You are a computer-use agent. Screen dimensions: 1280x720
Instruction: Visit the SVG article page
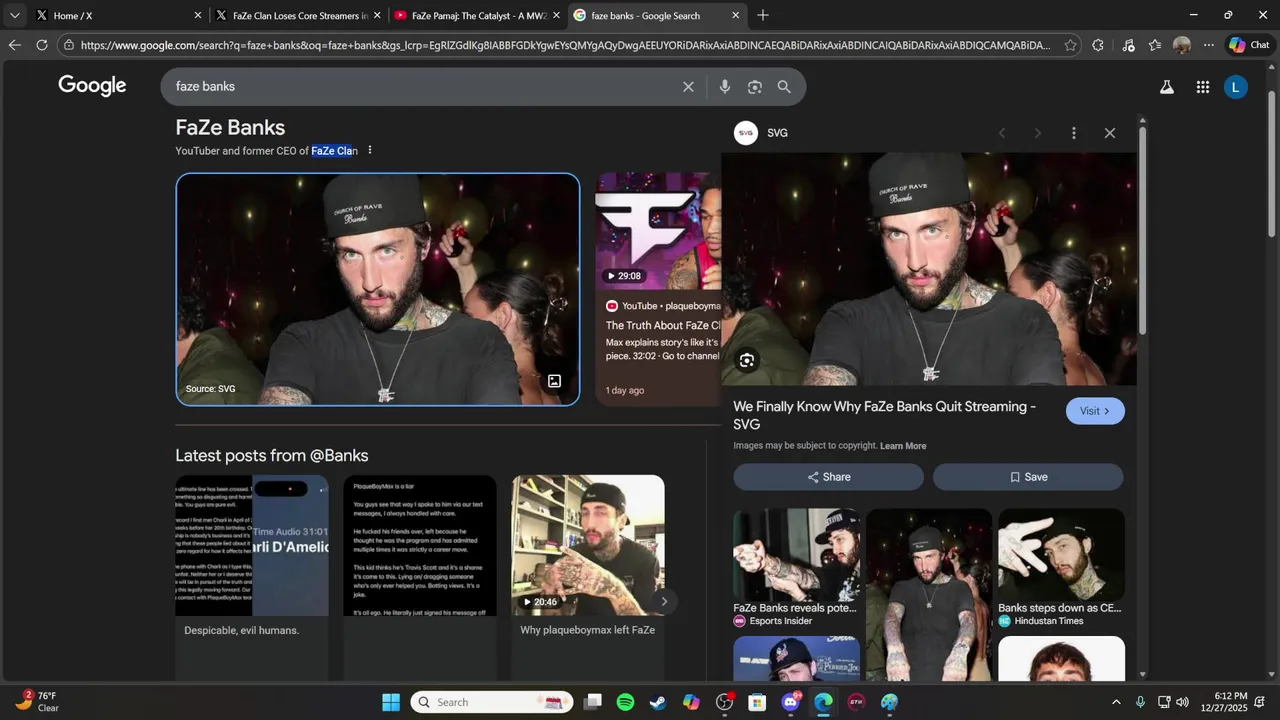[x=1095, y=411]
